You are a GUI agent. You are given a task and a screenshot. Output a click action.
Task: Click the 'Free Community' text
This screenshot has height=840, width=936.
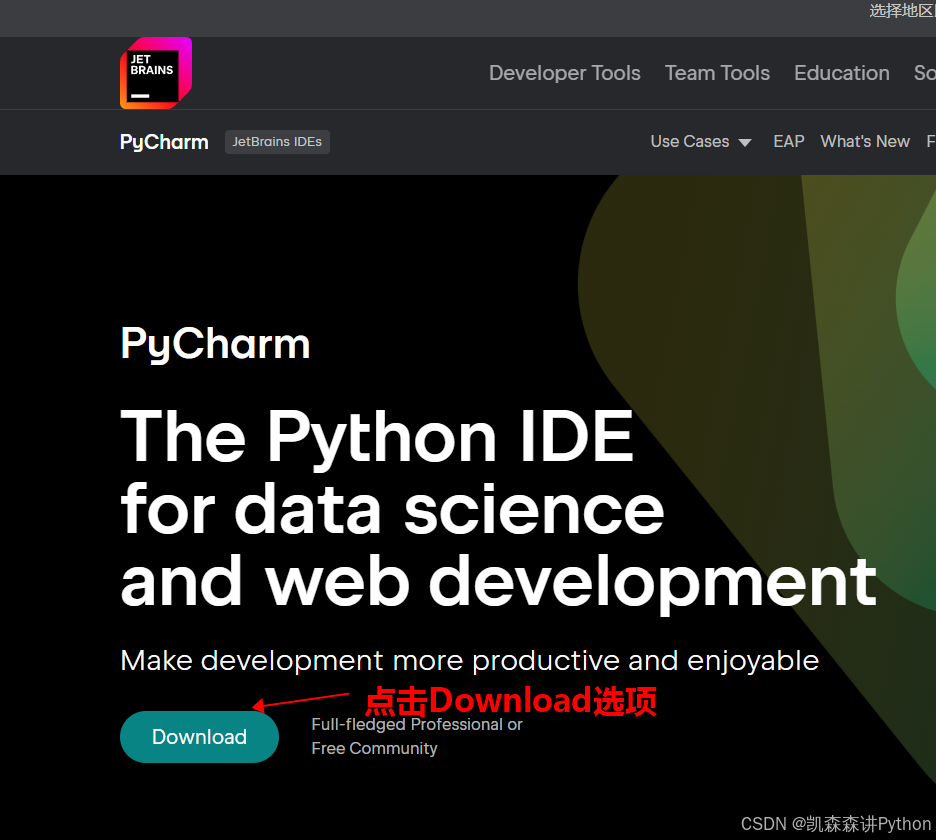click(374, 748)
